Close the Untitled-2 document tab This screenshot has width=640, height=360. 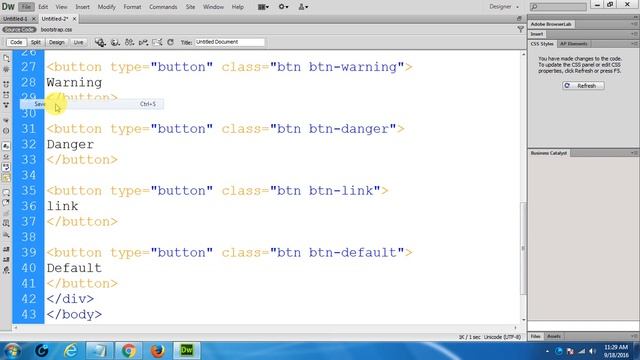point(74,19)
